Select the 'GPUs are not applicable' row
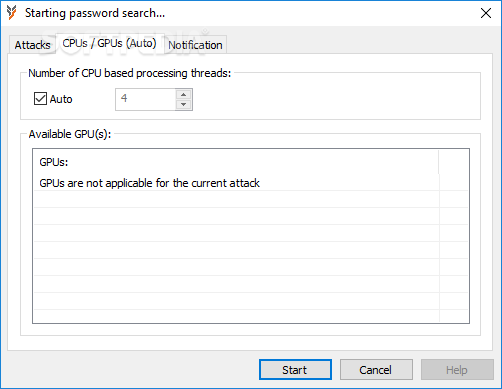The image size is (502, 389). (236, 183)
